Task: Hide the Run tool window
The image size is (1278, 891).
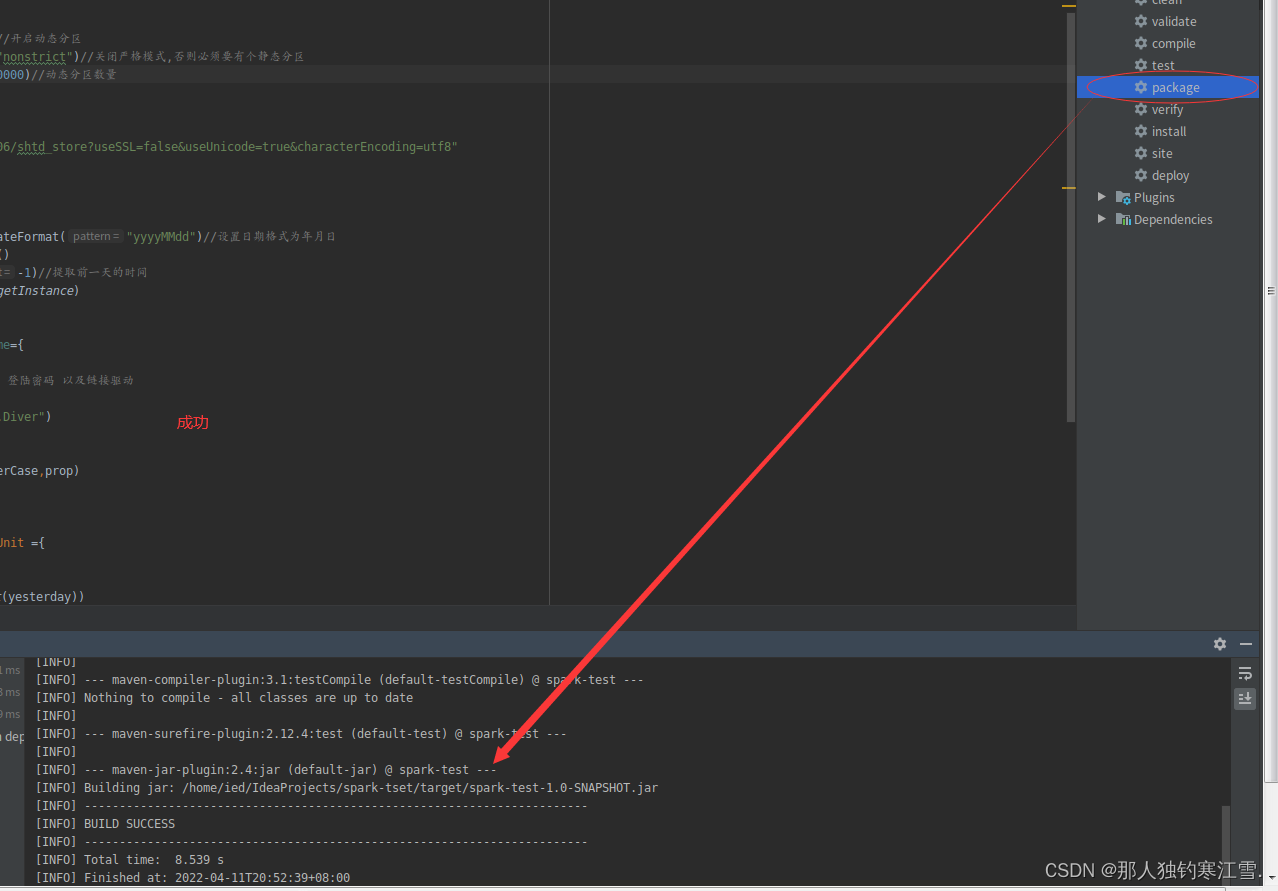Action: pyautogui.click(x=1246, y=644)
